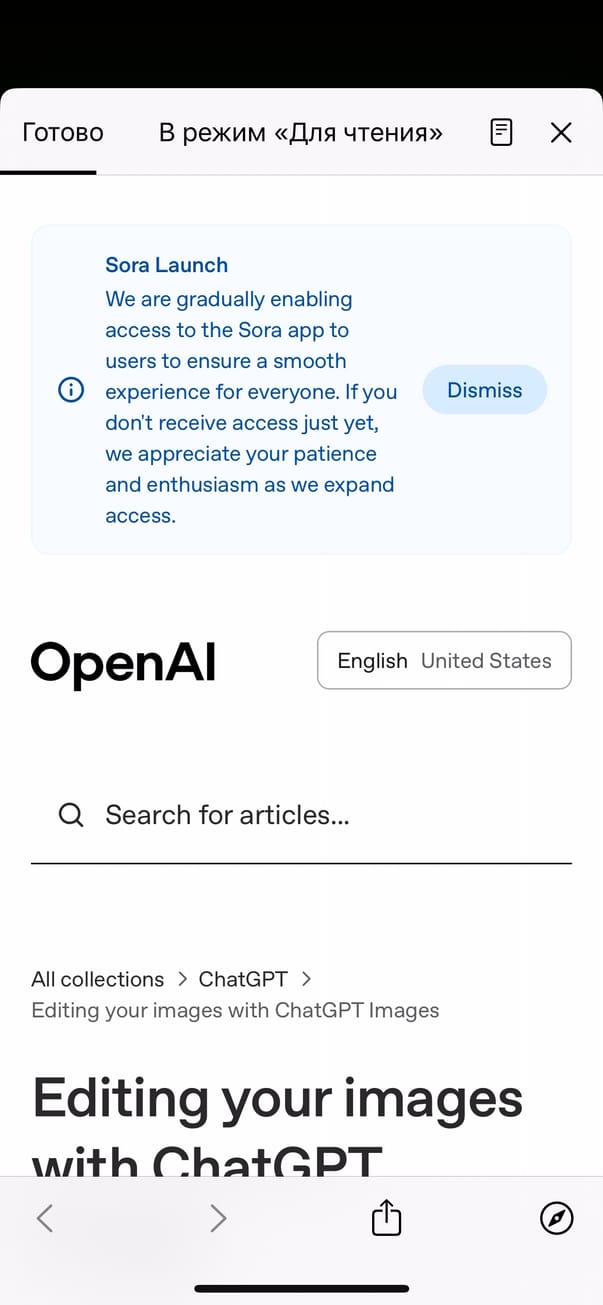603x1305 pixels.
Task: Click the page loading progress bar
Action: [x=48, y=173]
